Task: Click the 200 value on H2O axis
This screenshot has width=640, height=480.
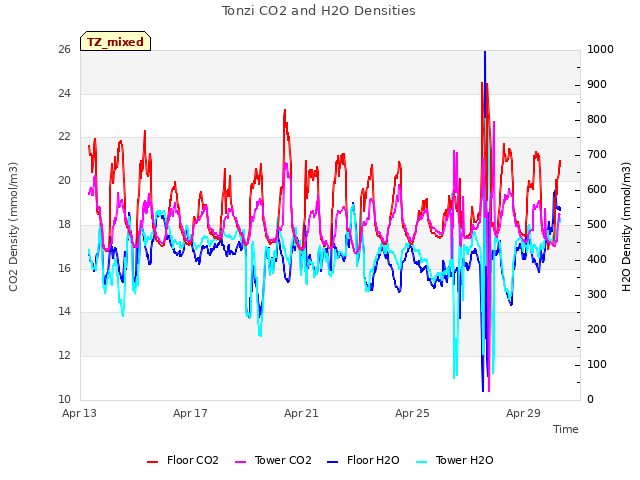Action: click(x=597, y=329)
